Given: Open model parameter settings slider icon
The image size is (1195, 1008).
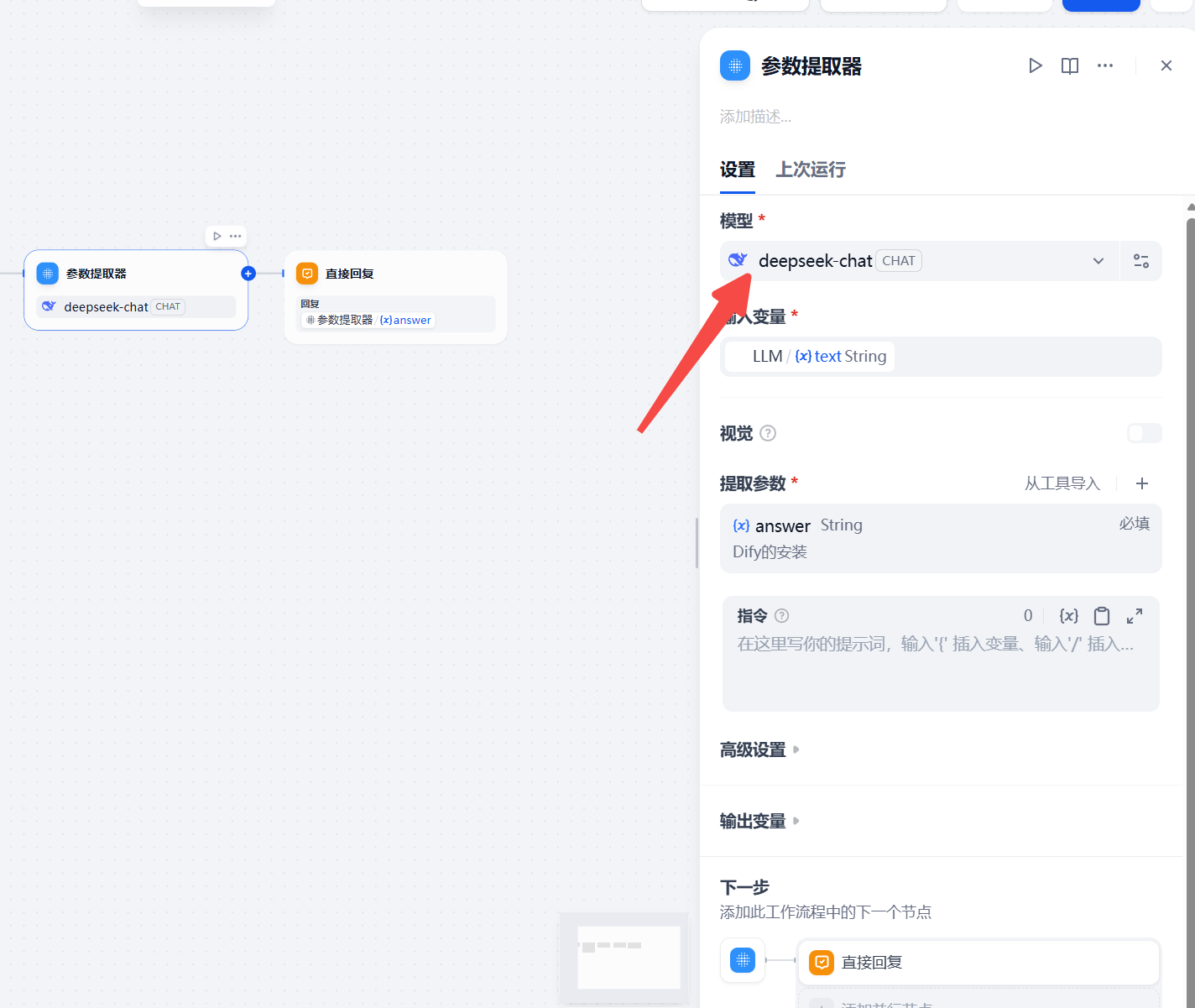Looking at the screenshot, I should (1141, 261).
